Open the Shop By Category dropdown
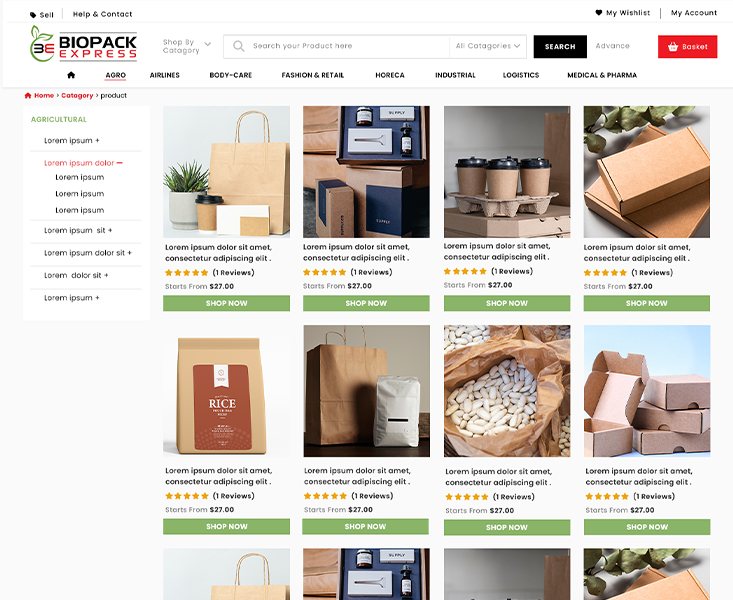733x600 pixels. [187, 46]
